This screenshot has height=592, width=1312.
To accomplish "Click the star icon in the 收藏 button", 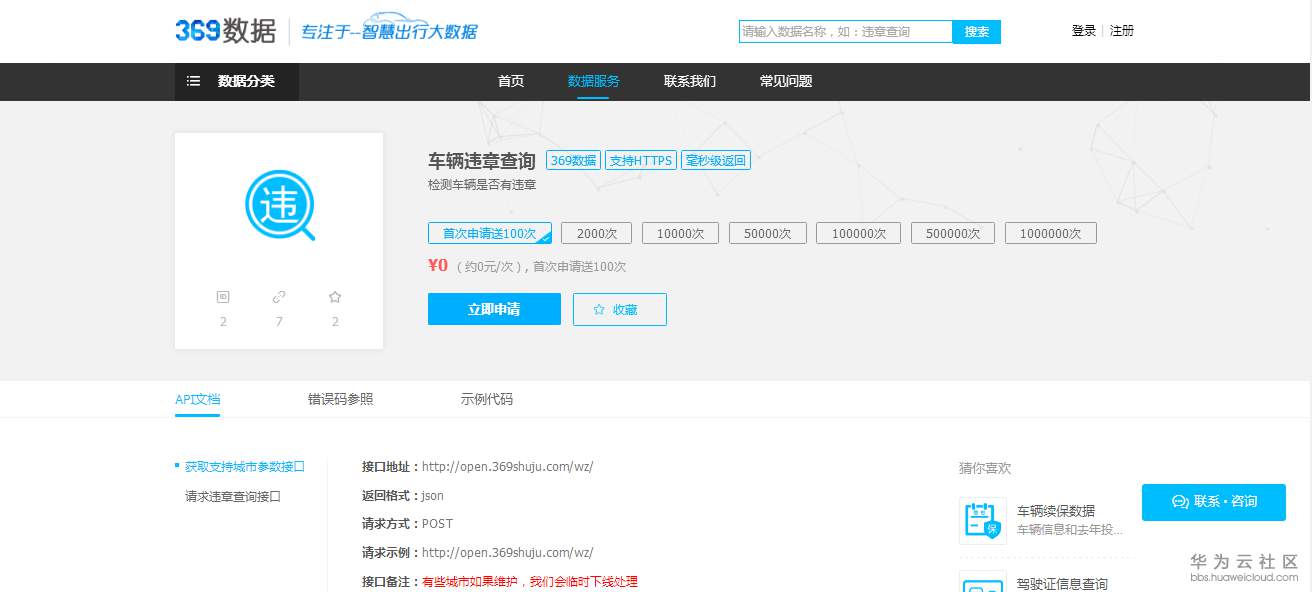I will (x=599, y=310).
